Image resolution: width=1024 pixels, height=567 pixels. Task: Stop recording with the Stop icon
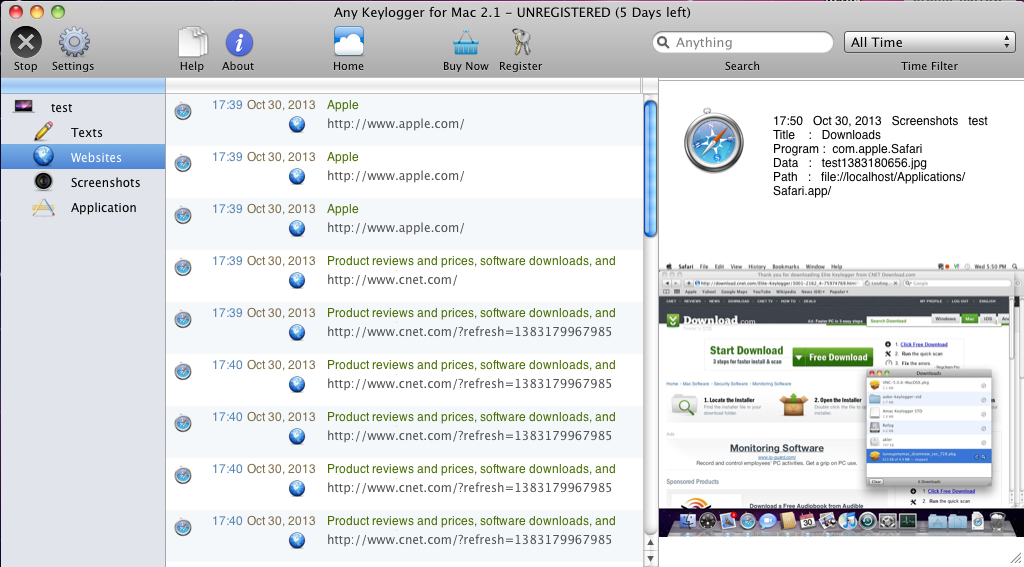click(x=25, y=43)
